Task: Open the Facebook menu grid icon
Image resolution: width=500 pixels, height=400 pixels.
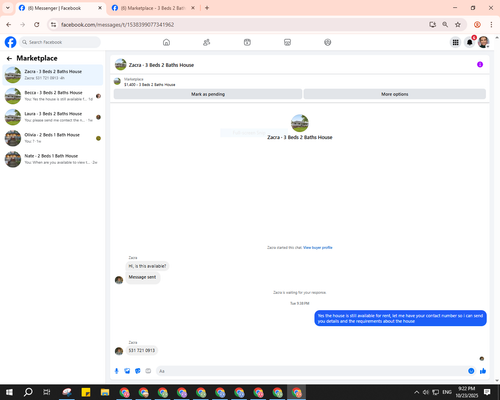Action: [455, 42]
